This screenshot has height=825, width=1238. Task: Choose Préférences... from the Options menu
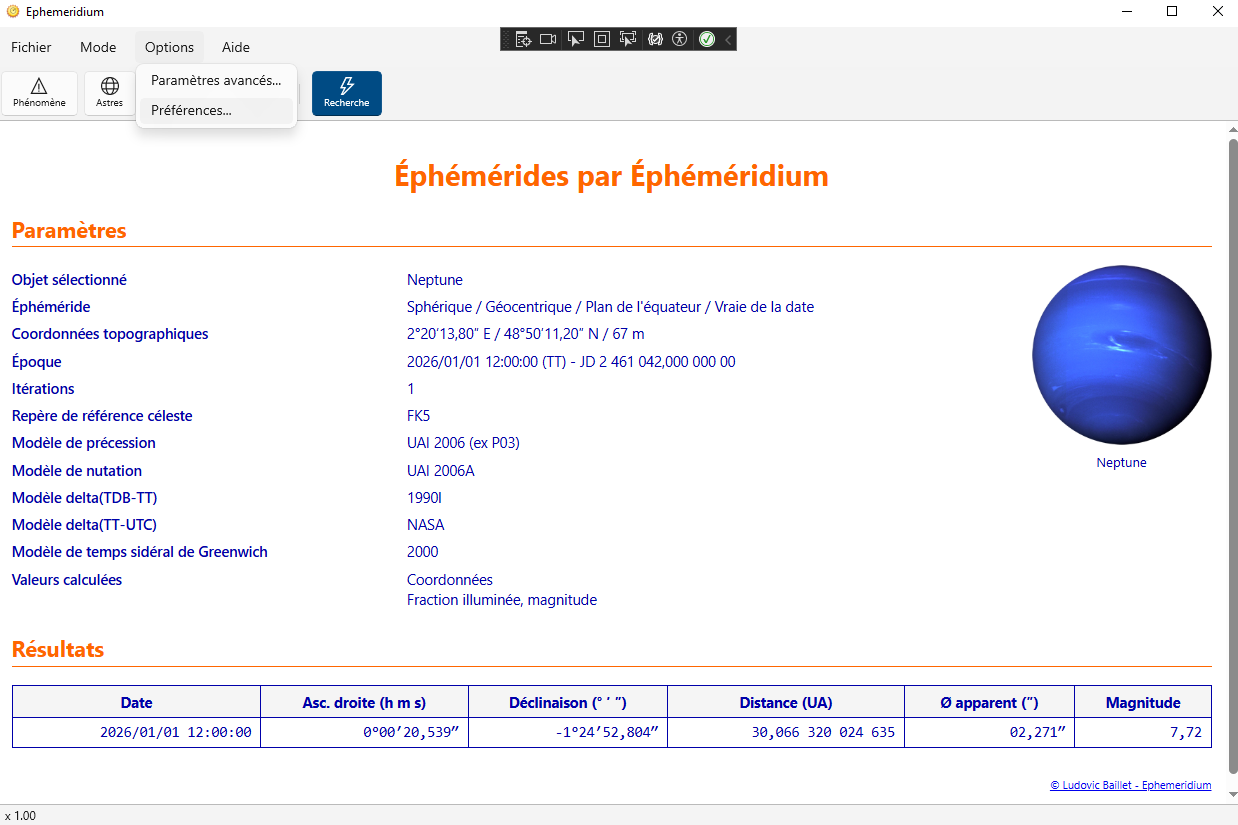(x=191, y=110)
